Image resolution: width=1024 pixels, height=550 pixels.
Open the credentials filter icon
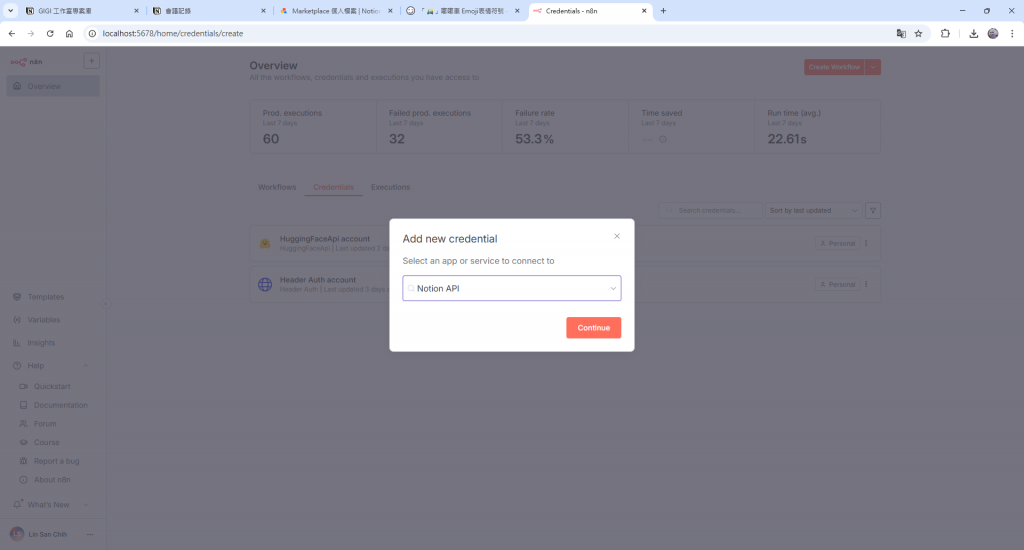pyautogui.click(x=873, y=210)
